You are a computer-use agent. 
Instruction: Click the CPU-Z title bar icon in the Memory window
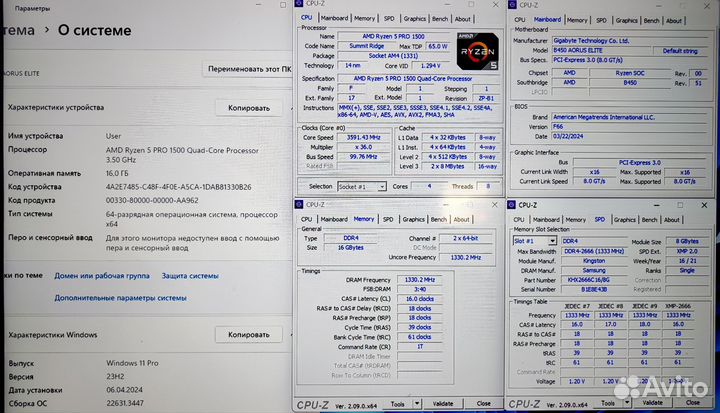pos(299,204)
